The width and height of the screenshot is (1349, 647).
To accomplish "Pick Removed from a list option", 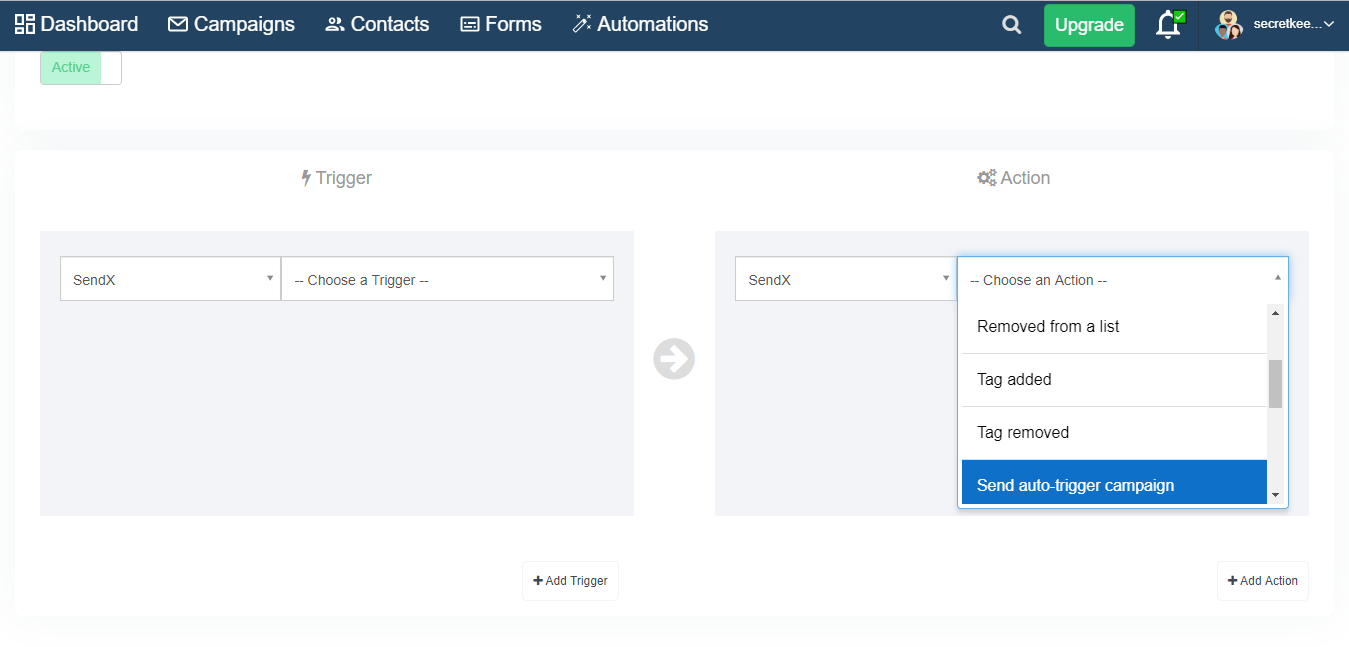I will [x=1113, y=327].
